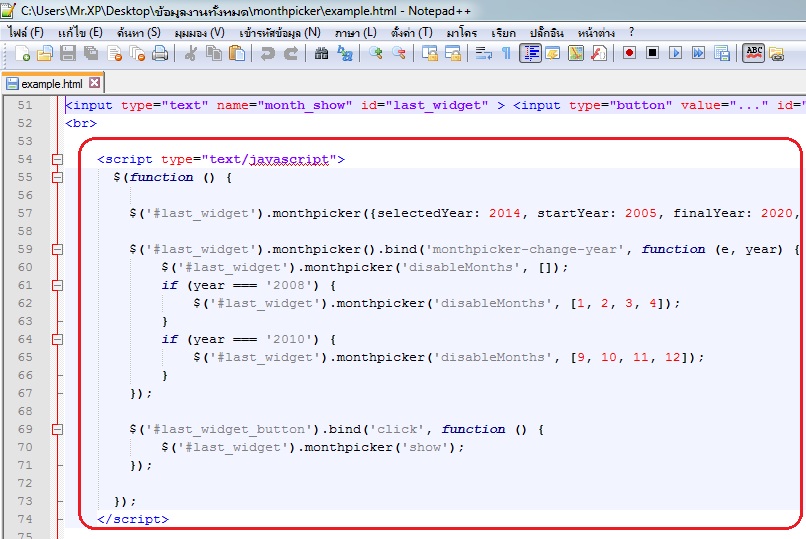Toggle Show All Characters pilcrow icon
Screen dimensions: 806x539
[506, 54]
